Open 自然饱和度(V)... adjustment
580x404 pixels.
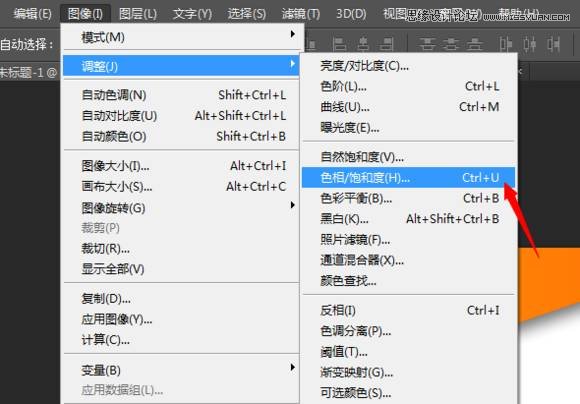[408, 157]
